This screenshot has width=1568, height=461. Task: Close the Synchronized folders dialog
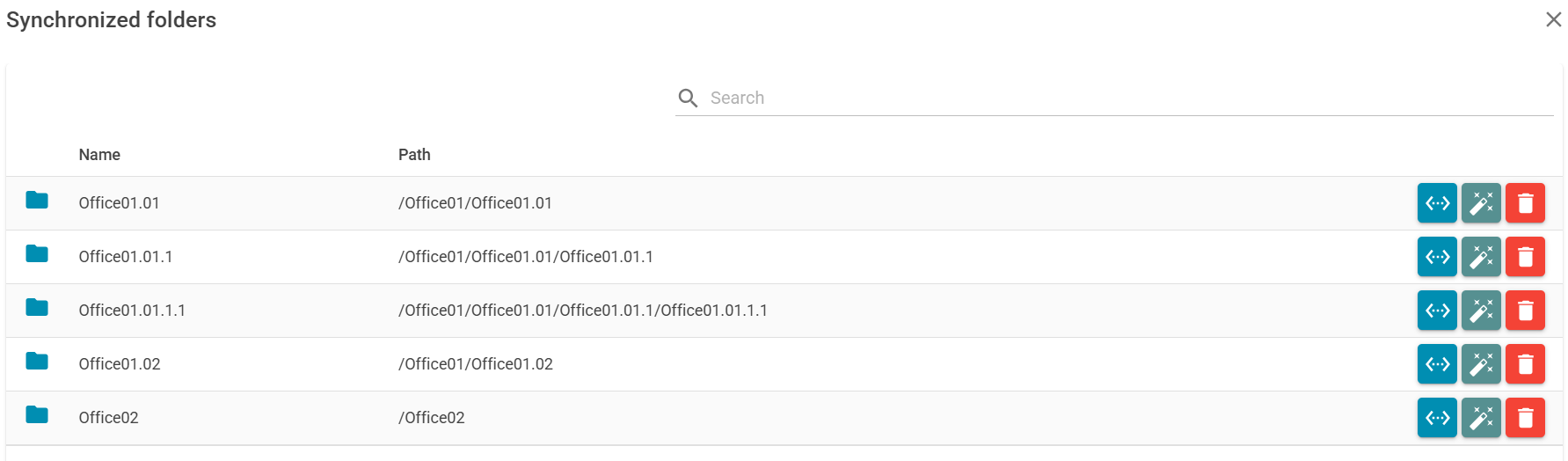tap(1553, 20)
